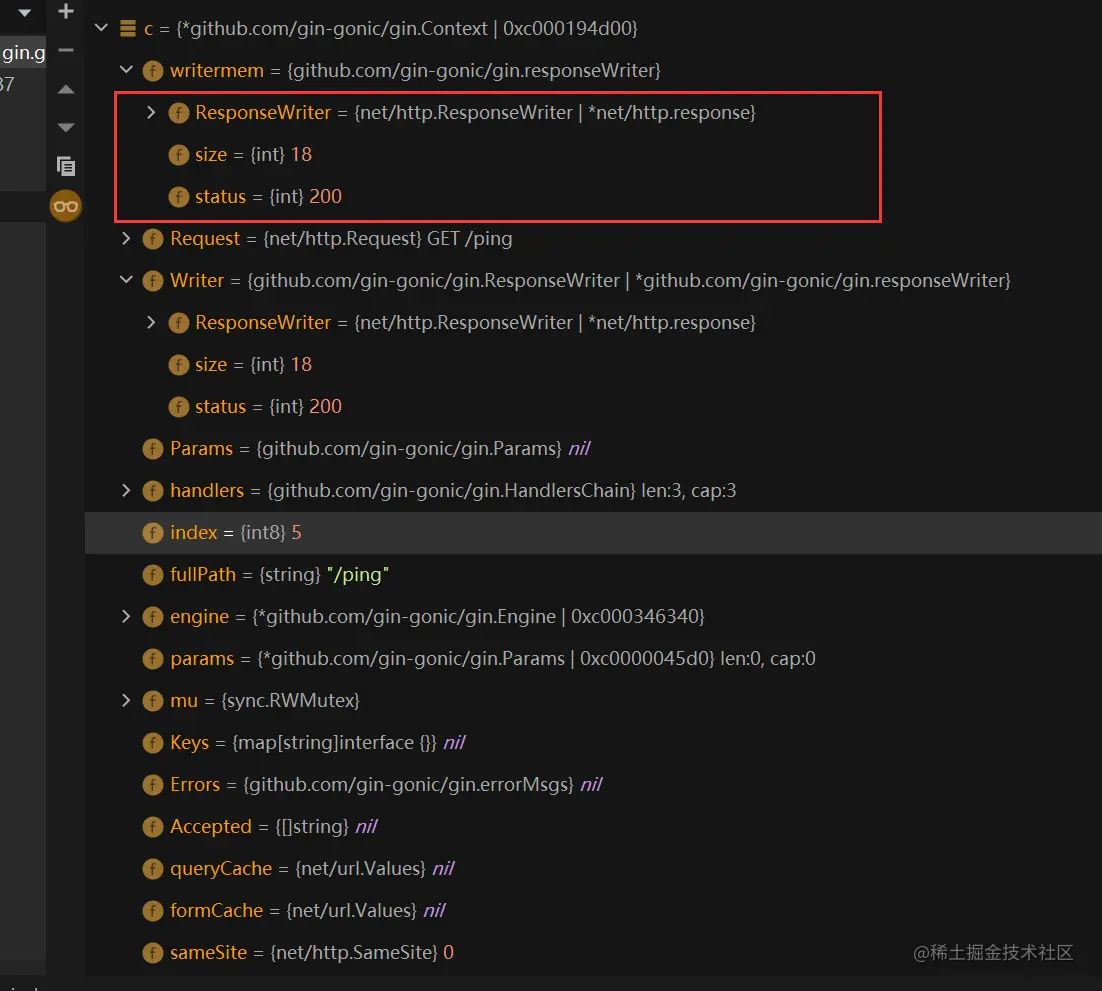This screenshot has width=1102, height=991.
Task: Click the field icon beside writermem
Action: pyautogui.click(x=153, y=70)
